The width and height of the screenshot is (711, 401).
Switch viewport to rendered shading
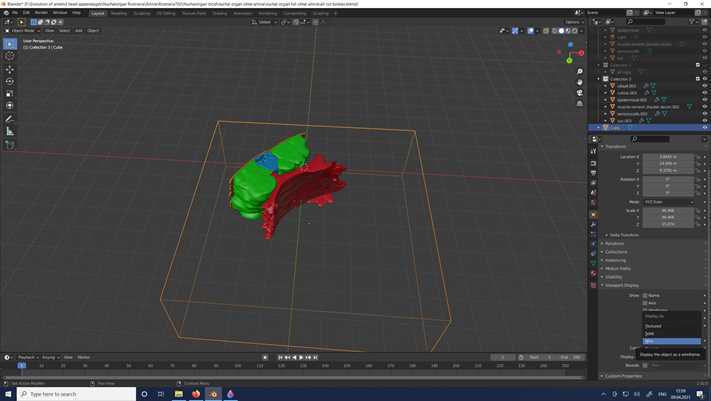point(575,31)
